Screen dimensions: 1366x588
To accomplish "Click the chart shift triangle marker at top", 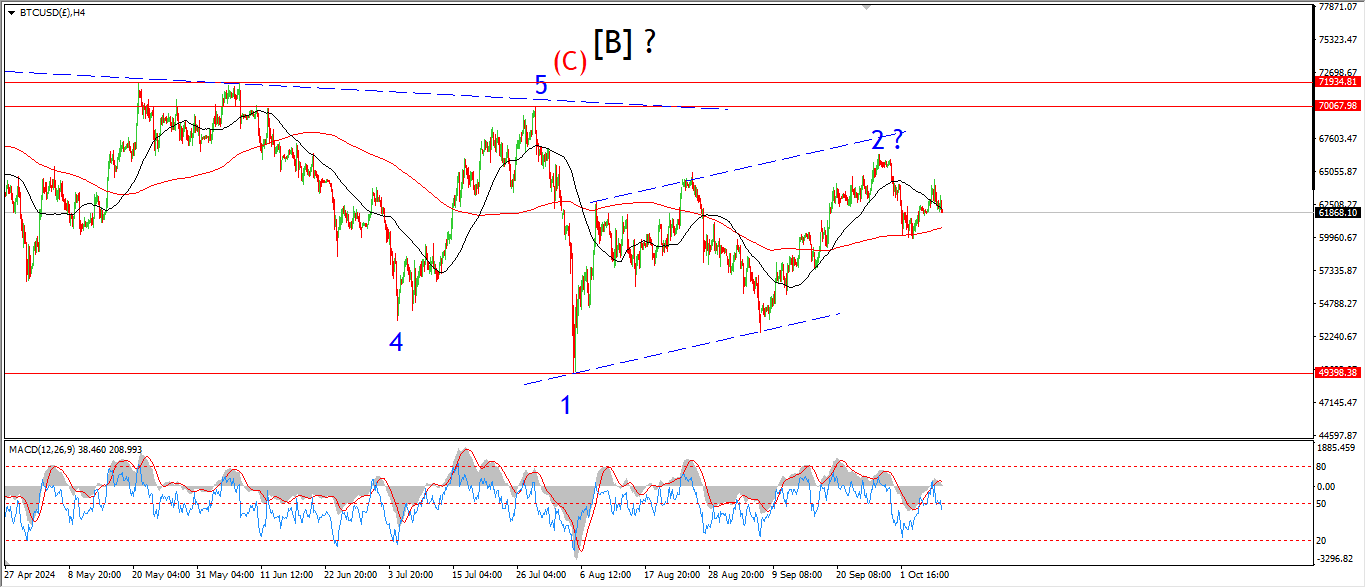I will click(867, 7).
